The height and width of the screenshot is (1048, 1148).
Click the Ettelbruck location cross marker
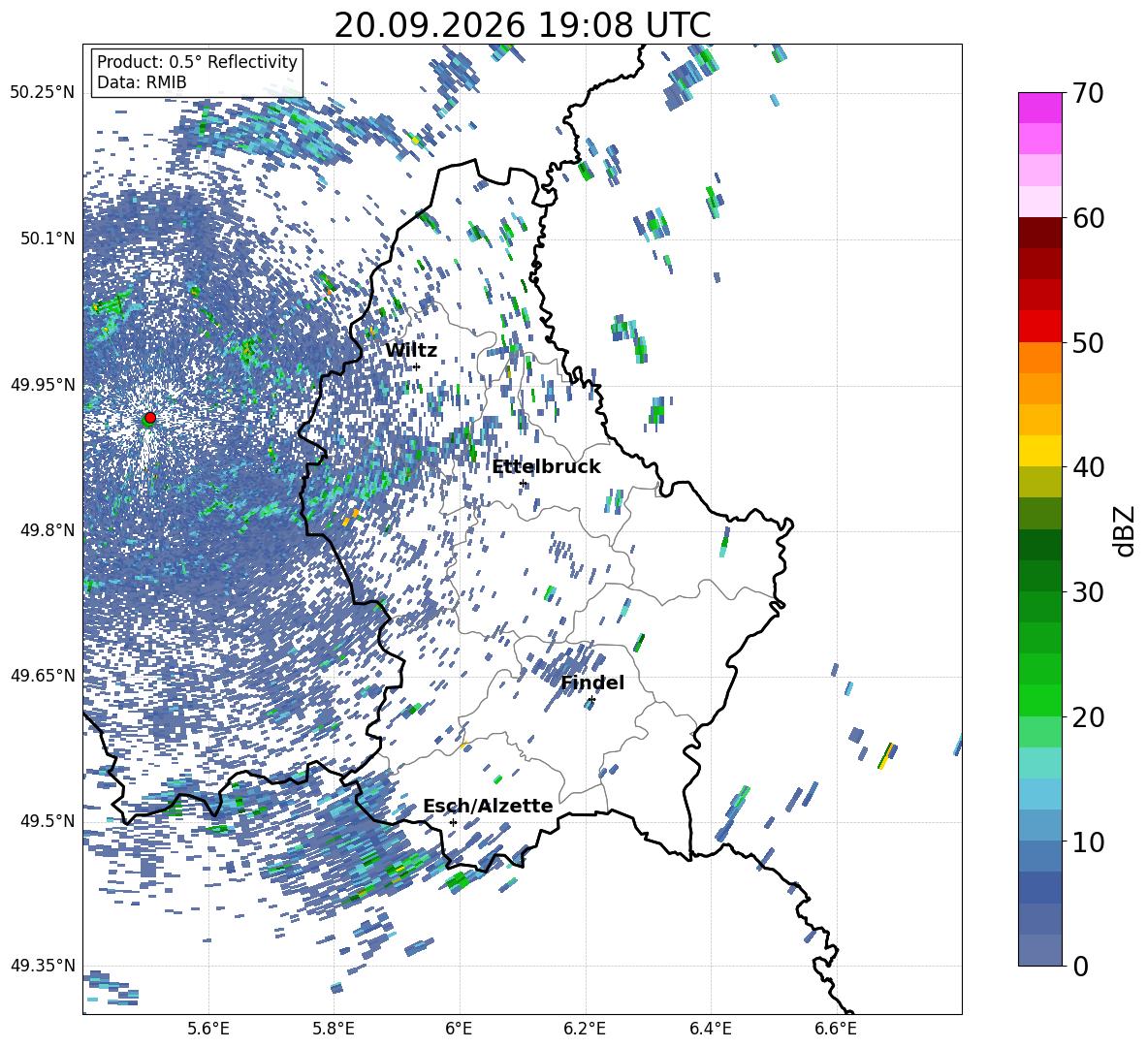point(523,484)
